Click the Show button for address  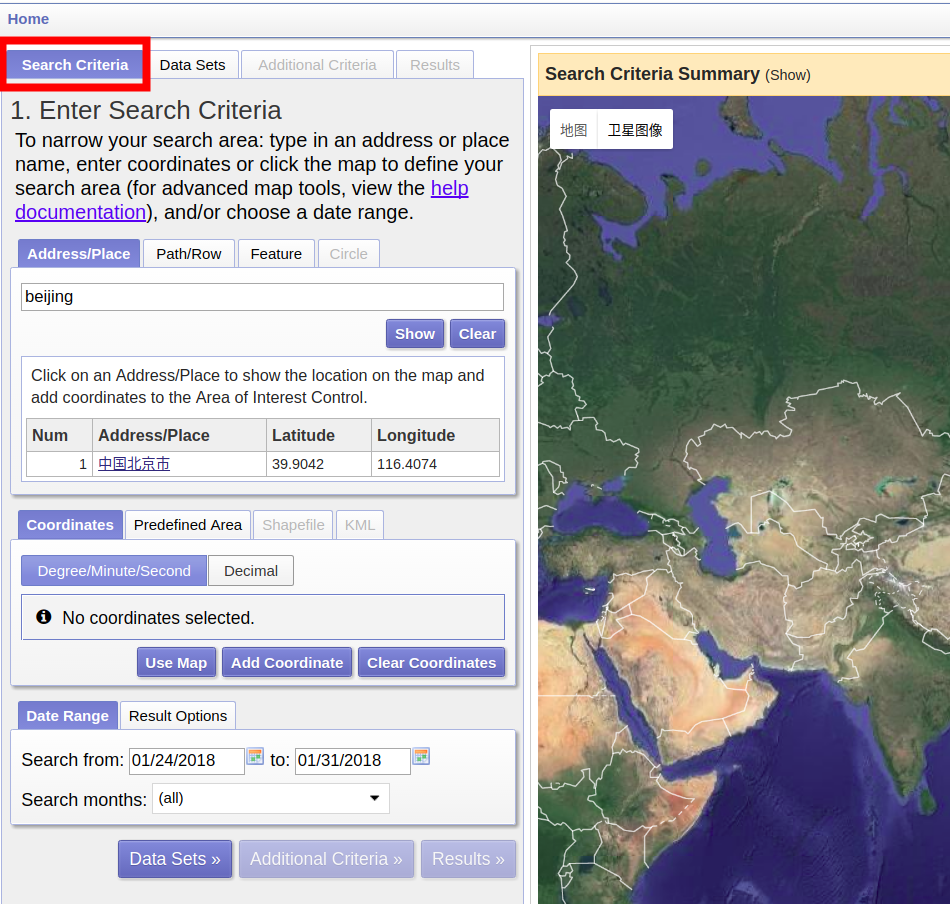(415, 334)
